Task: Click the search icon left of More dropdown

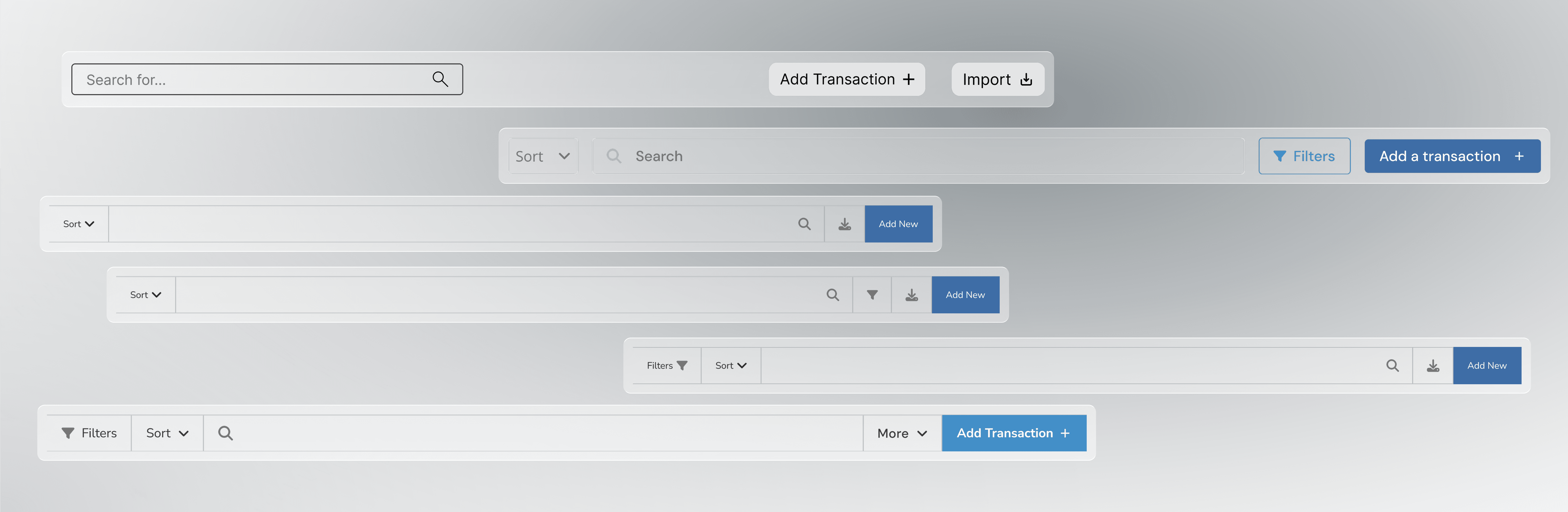Action: click(225, 433)
